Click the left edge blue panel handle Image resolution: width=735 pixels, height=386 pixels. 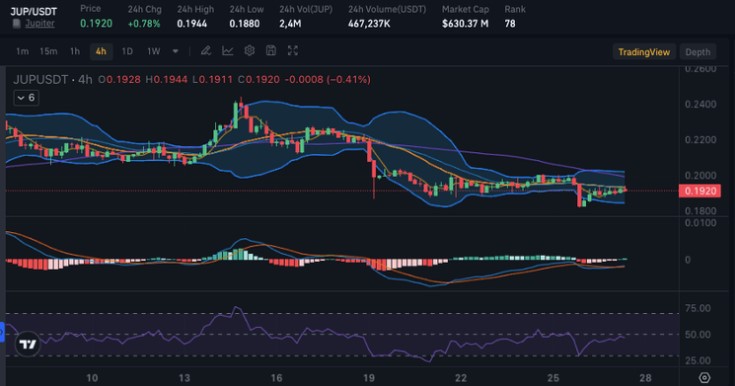point(2,332)
